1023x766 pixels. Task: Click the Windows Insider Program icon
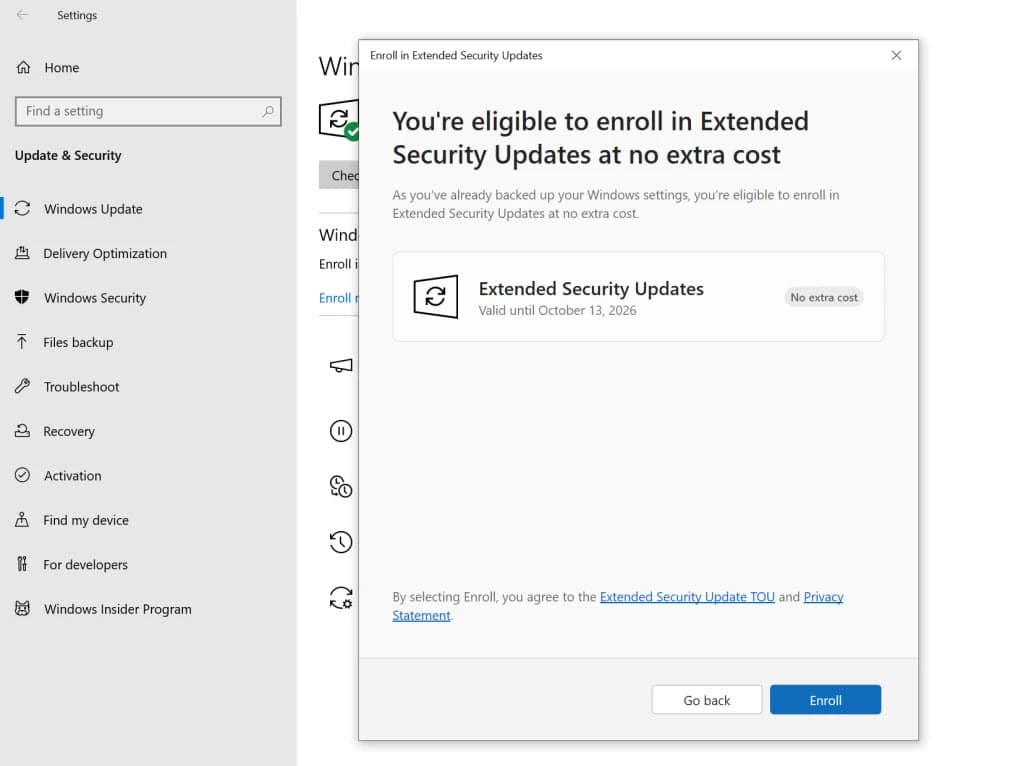pyautogui.click(x=22, y=609)
